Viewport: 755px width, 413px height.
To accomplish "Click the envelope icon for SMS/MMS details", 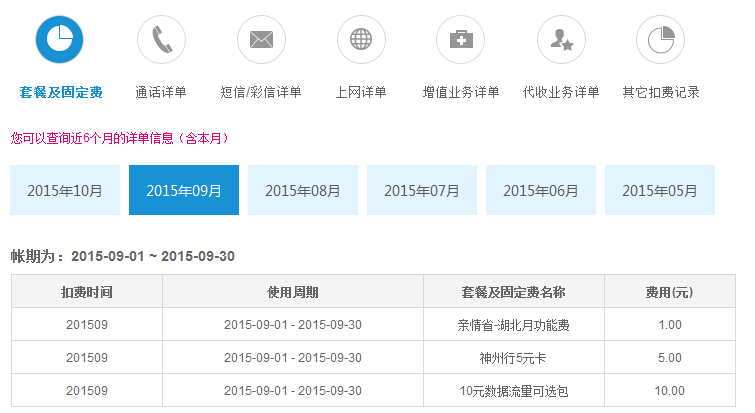I will point(261,39).
